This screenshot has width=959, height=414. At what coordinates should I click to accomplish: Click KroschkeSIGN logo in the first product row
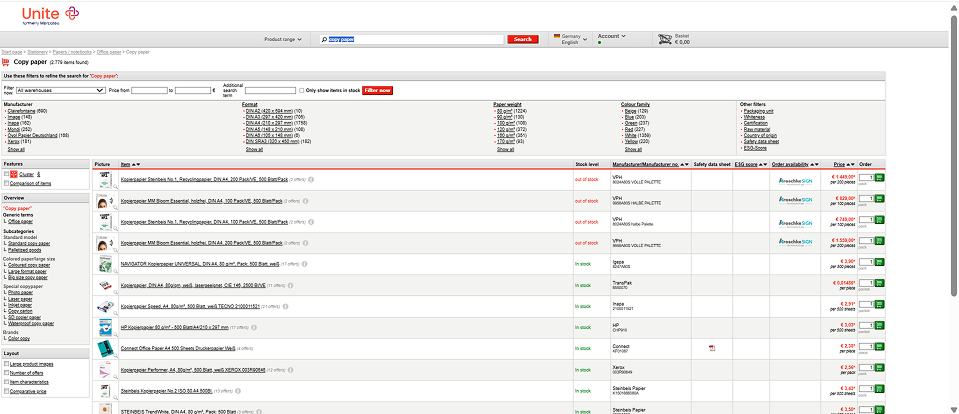click(x=795, y=182)
